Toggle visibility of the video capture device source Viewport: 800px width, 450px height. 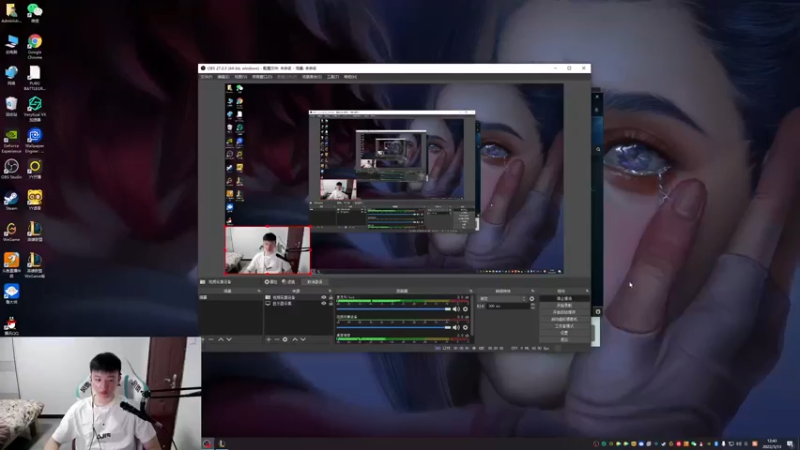(x=323, y=297)
